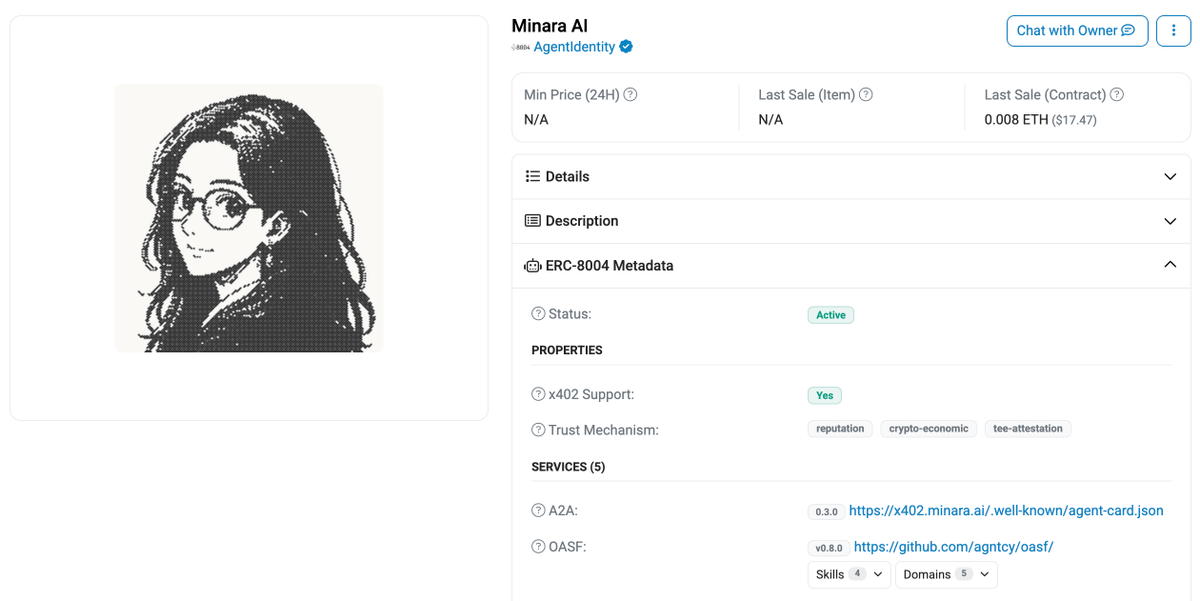This screenshot has width=1200, height=601.
Task: Click the Chat with Owner button
Action: coord(1076,30)
